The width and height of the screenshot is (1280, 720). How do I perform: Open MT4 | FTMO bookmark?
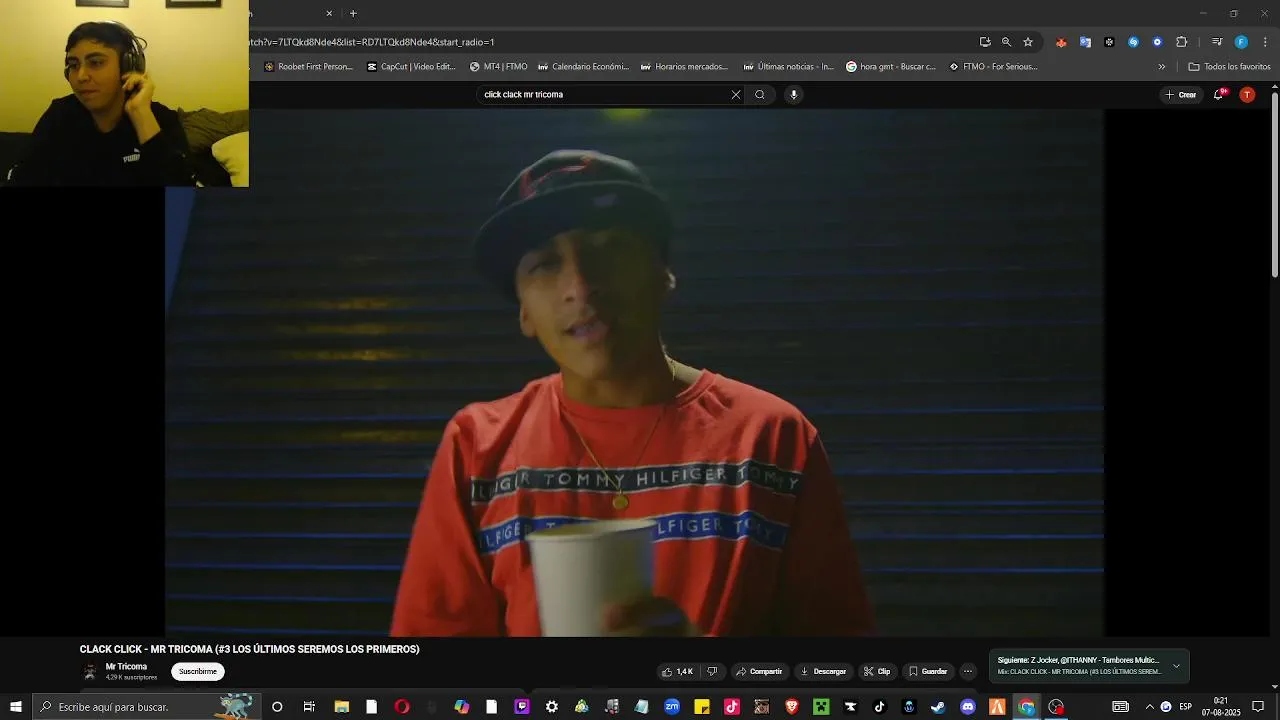[x=498, y=67]
